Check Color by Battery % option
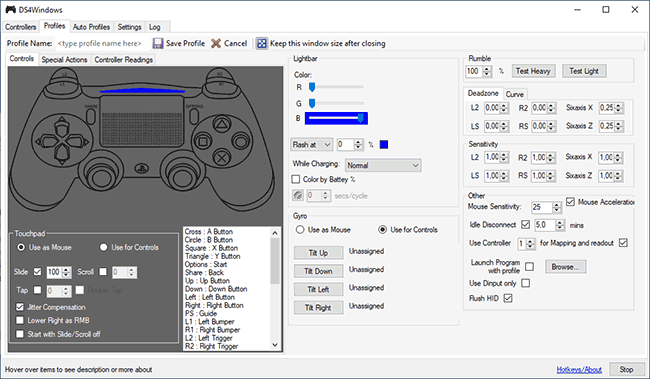This screenshot has height=379, width=650. click(296, 179)
